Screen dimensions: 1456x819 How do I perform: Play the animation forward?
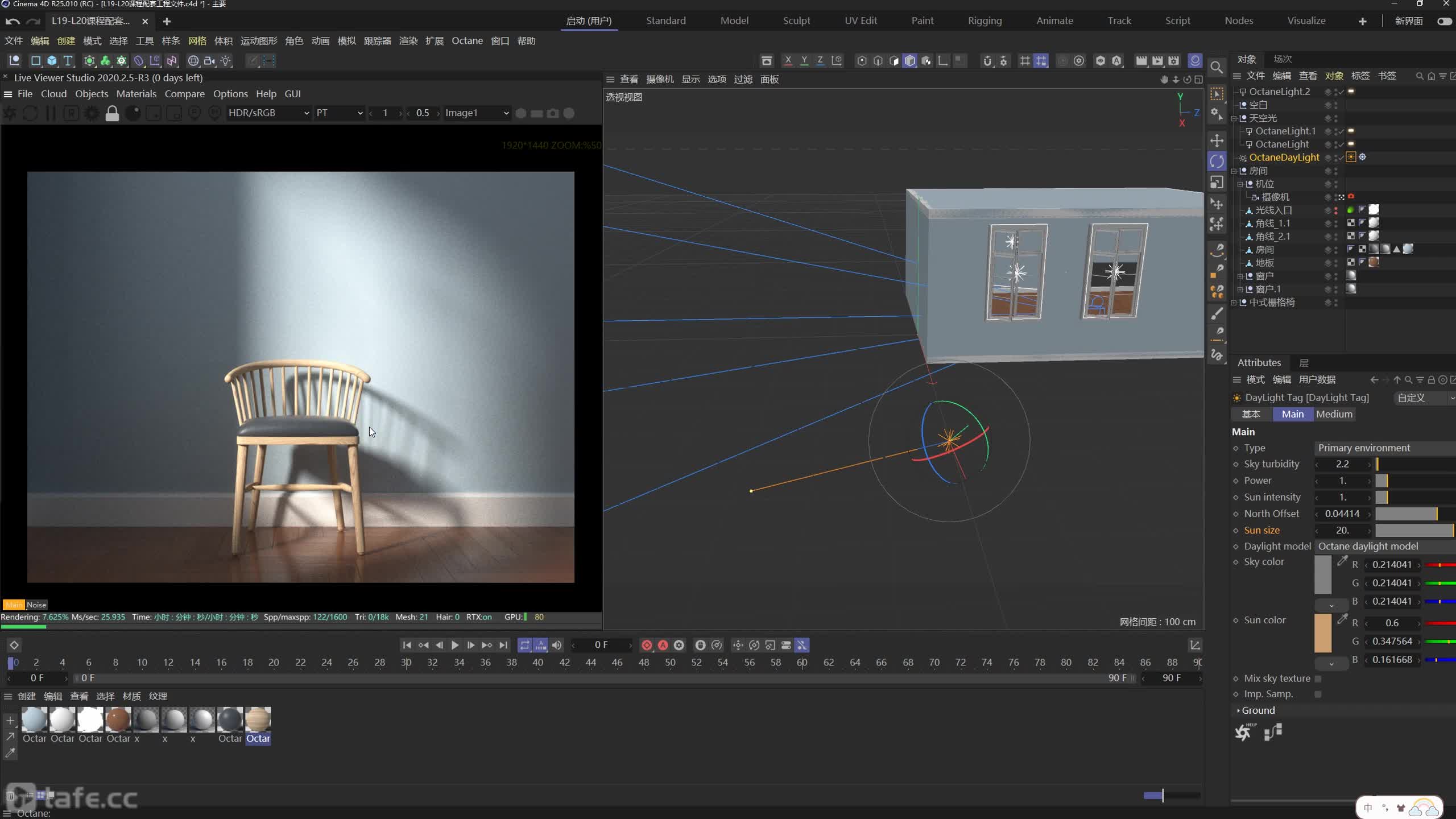tap(455, 645)
